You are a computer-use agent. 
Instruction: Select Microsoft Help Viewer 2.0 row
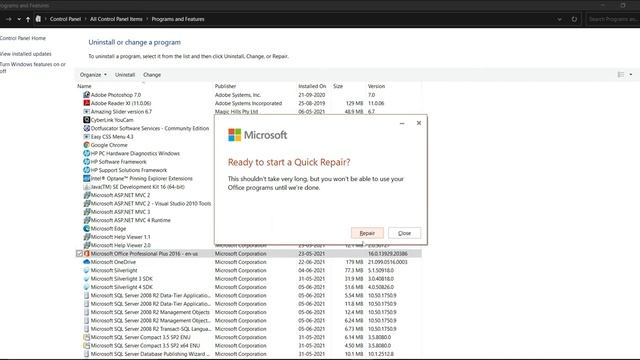(x=121, y=245)
